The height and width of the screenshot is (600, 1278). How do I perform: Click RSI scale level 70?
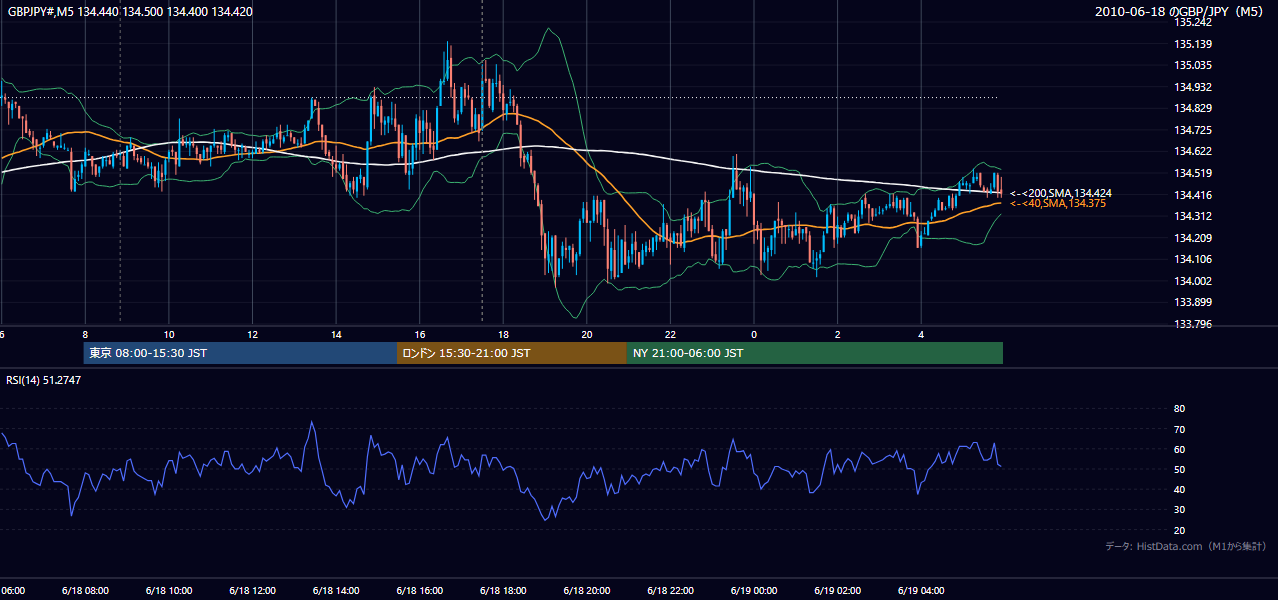point(1179,429)
